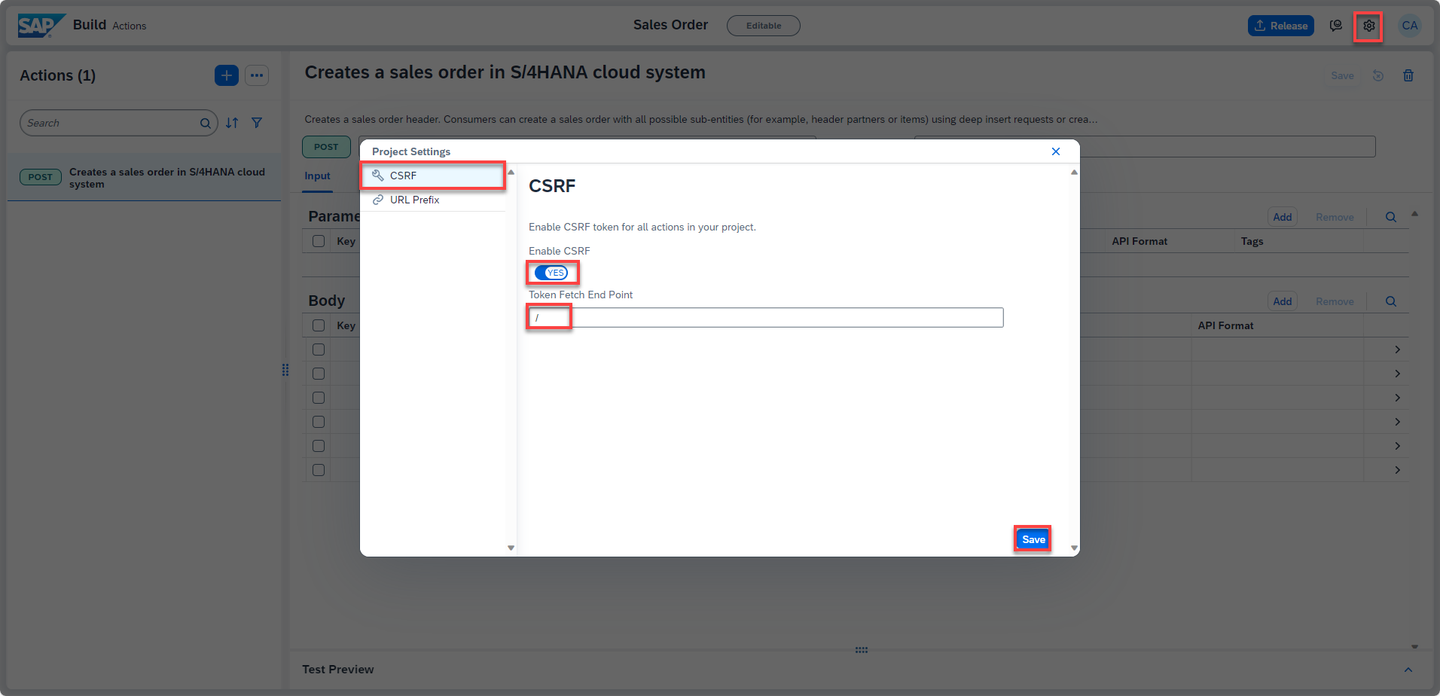This screenshot has height=696, width=1440.
Task: Click the SAP logo
Action: (x=42, y=25)
